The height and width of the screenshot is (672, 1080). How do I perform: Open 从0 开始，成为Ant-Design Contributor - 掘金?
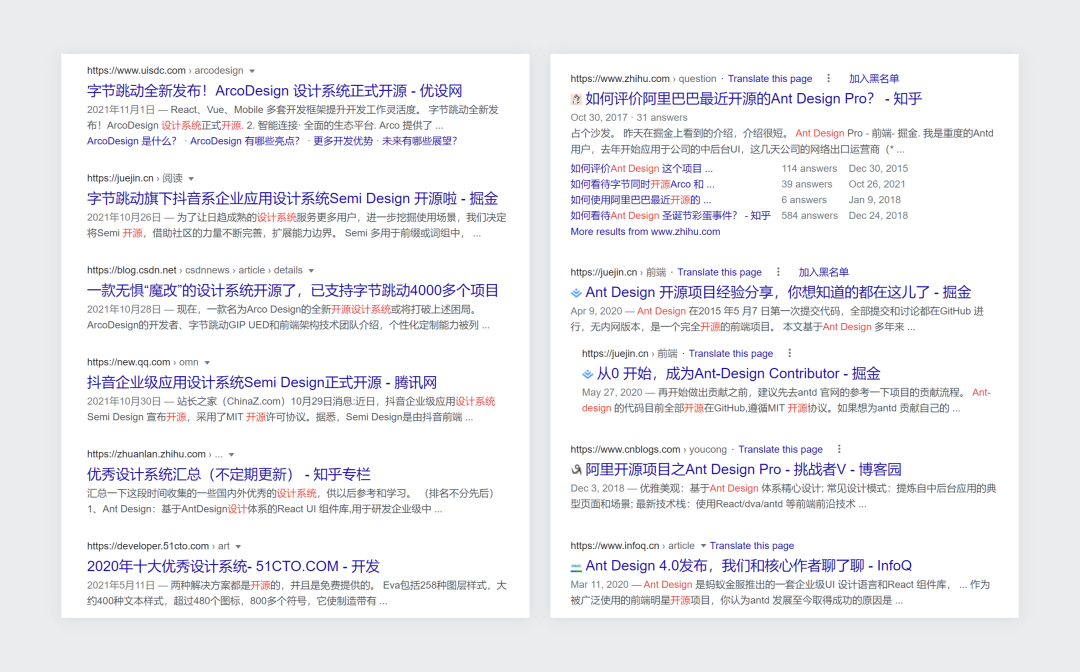point(738,373)
